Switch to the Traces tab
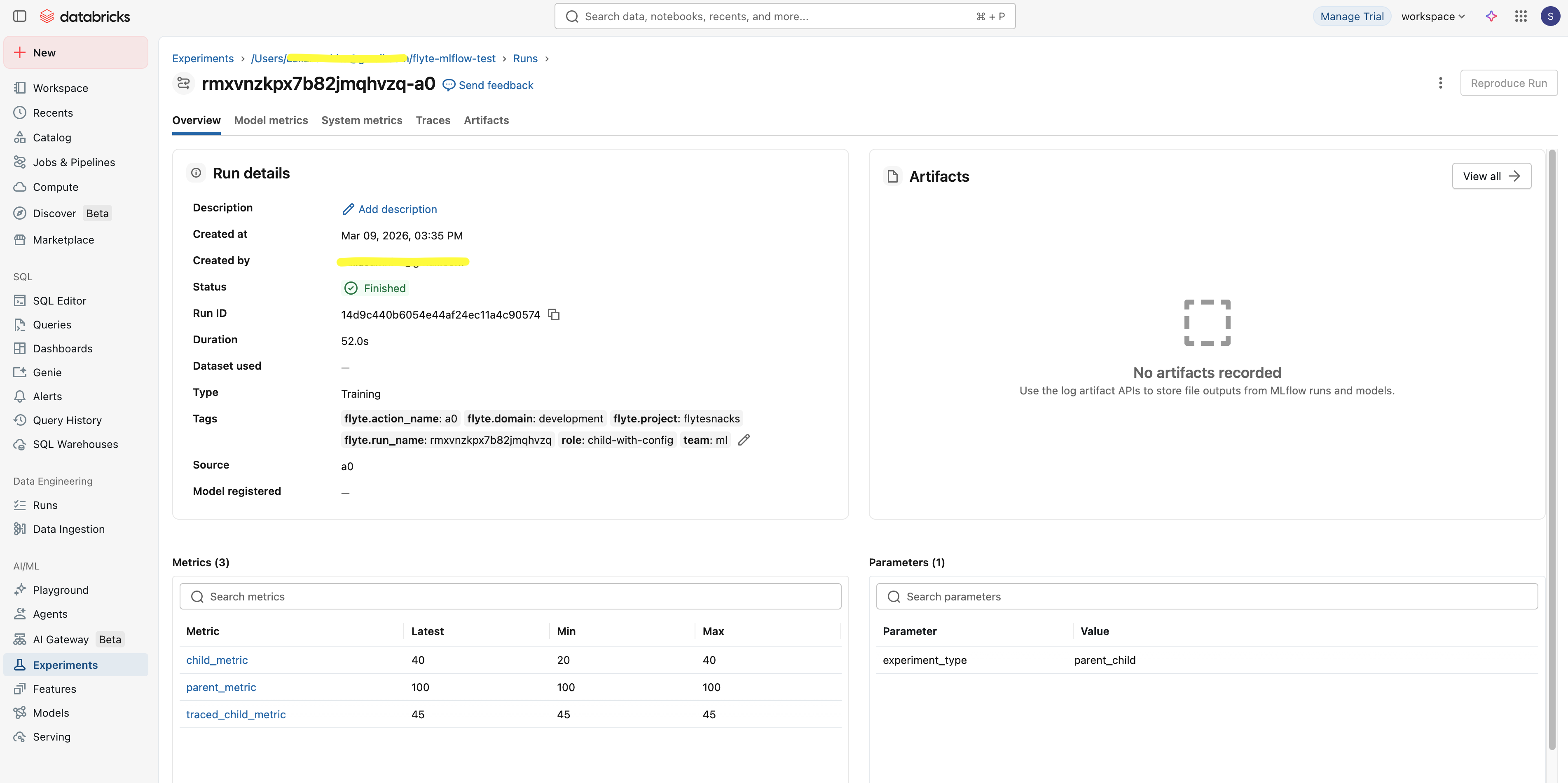Viewport: 1568px width, 783px height. click(433, 120)
